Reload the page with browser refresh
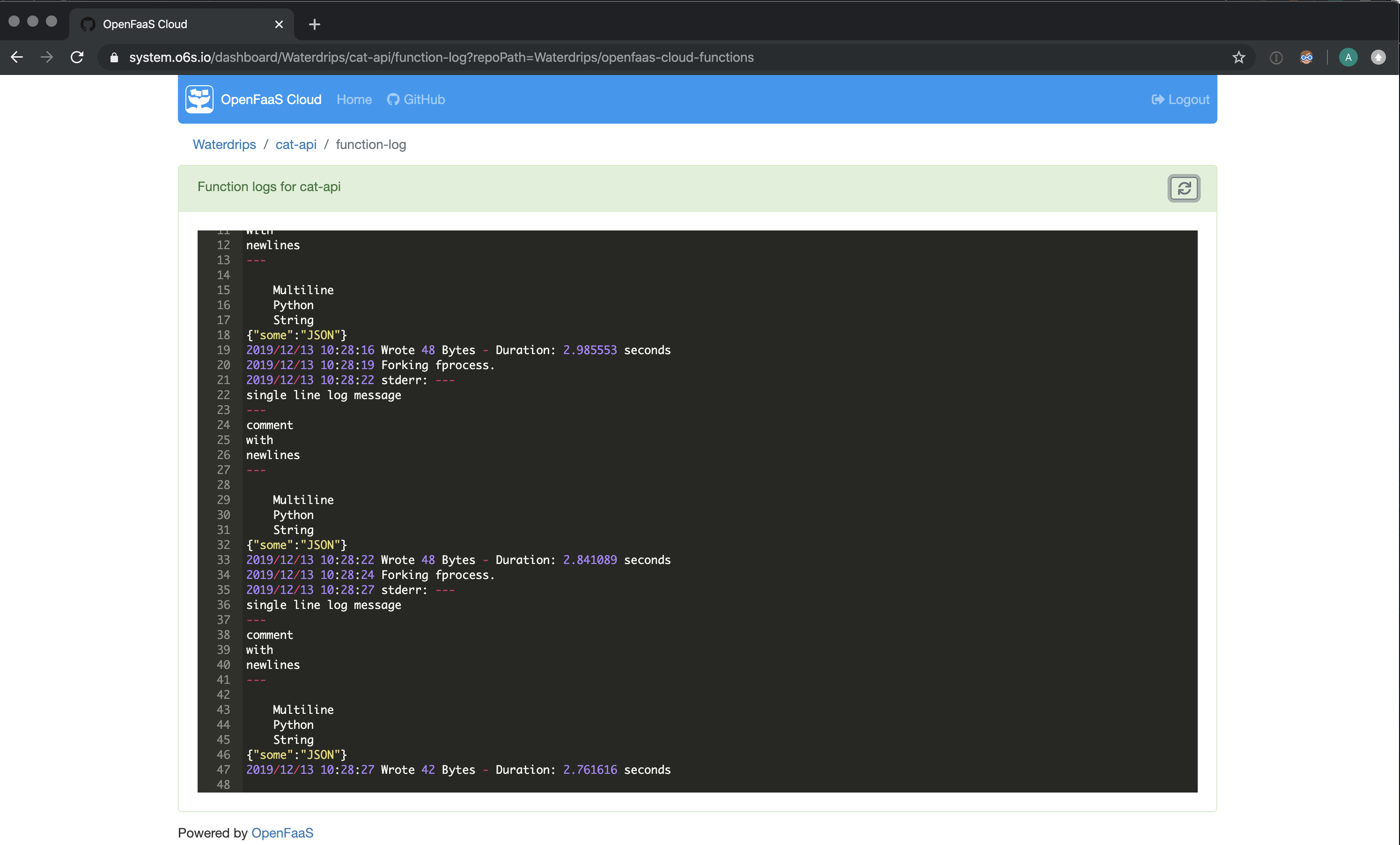 77,58
